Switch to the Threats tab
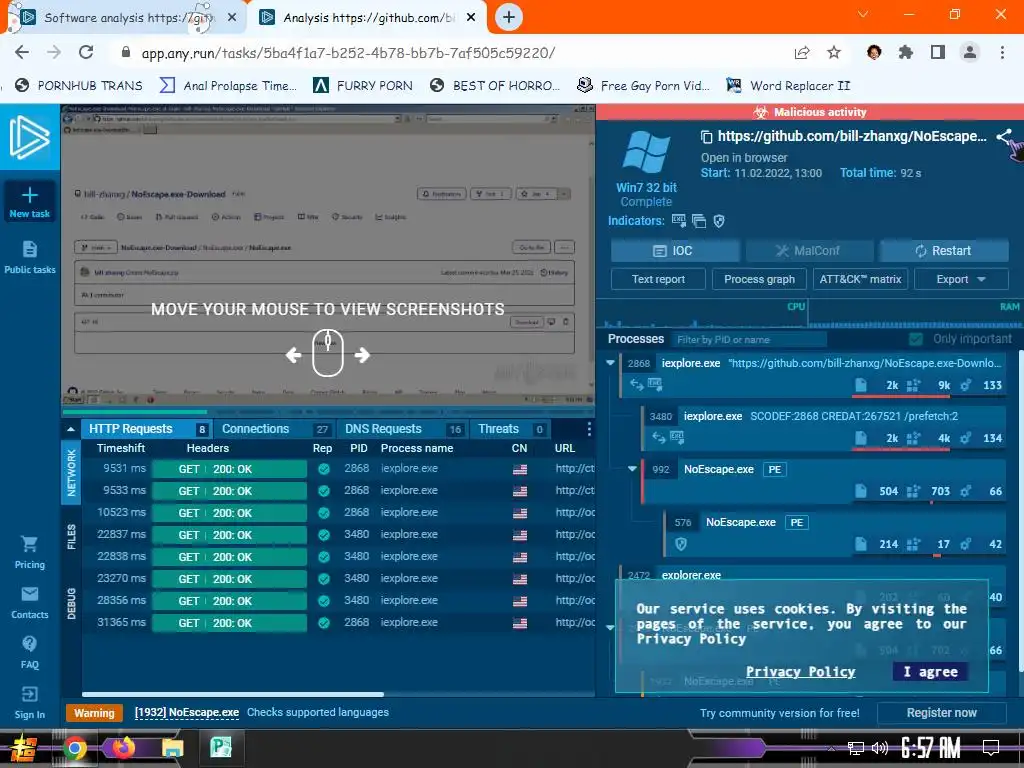This screenshot has width=1024, height=768. (x=509, y=429)
